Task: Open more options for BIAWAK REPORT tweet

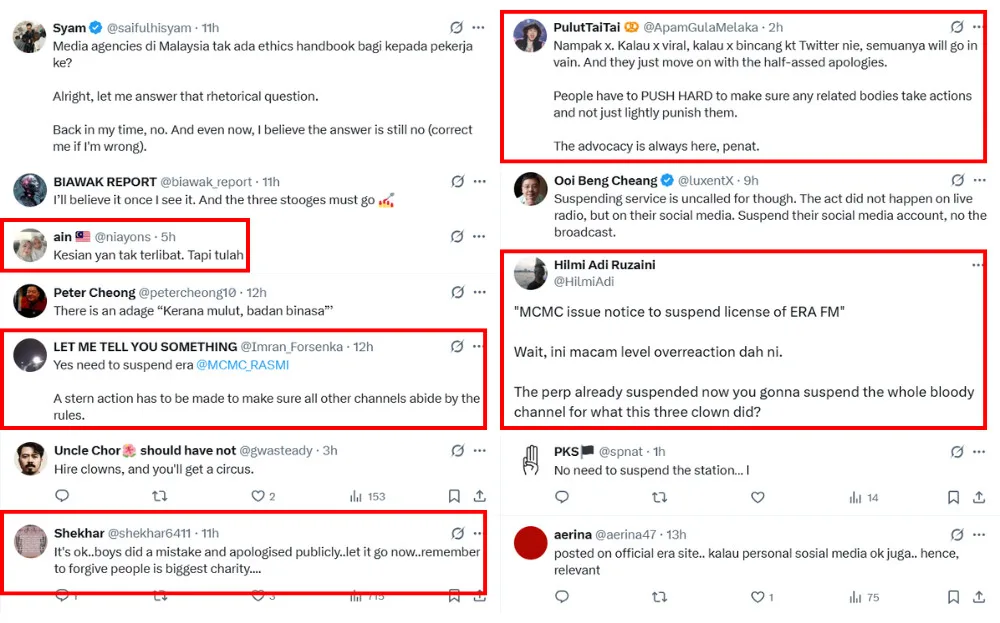Action: point(479,182)
